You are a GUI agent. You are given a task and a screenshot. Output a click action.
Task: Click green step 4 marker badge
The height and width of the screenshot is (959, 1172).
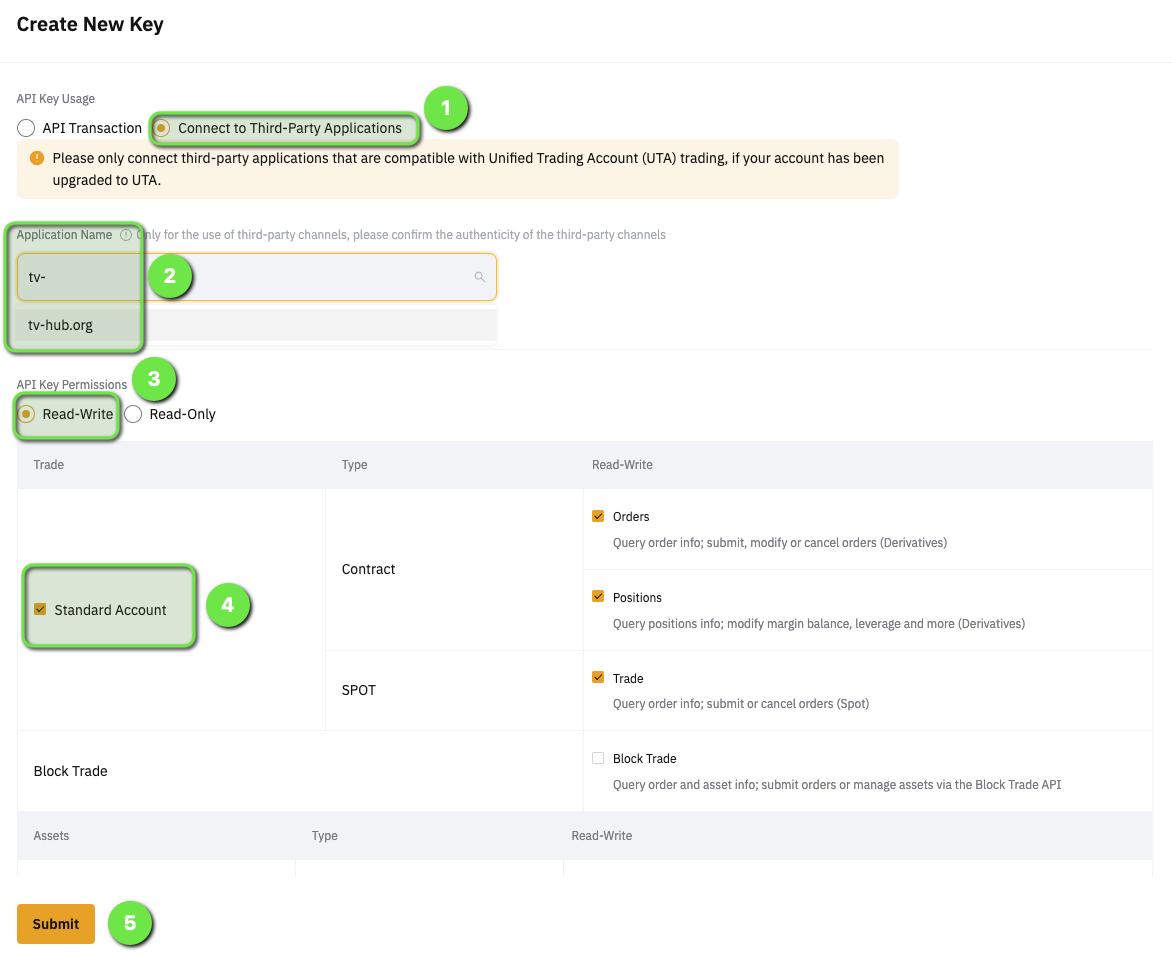227,605
